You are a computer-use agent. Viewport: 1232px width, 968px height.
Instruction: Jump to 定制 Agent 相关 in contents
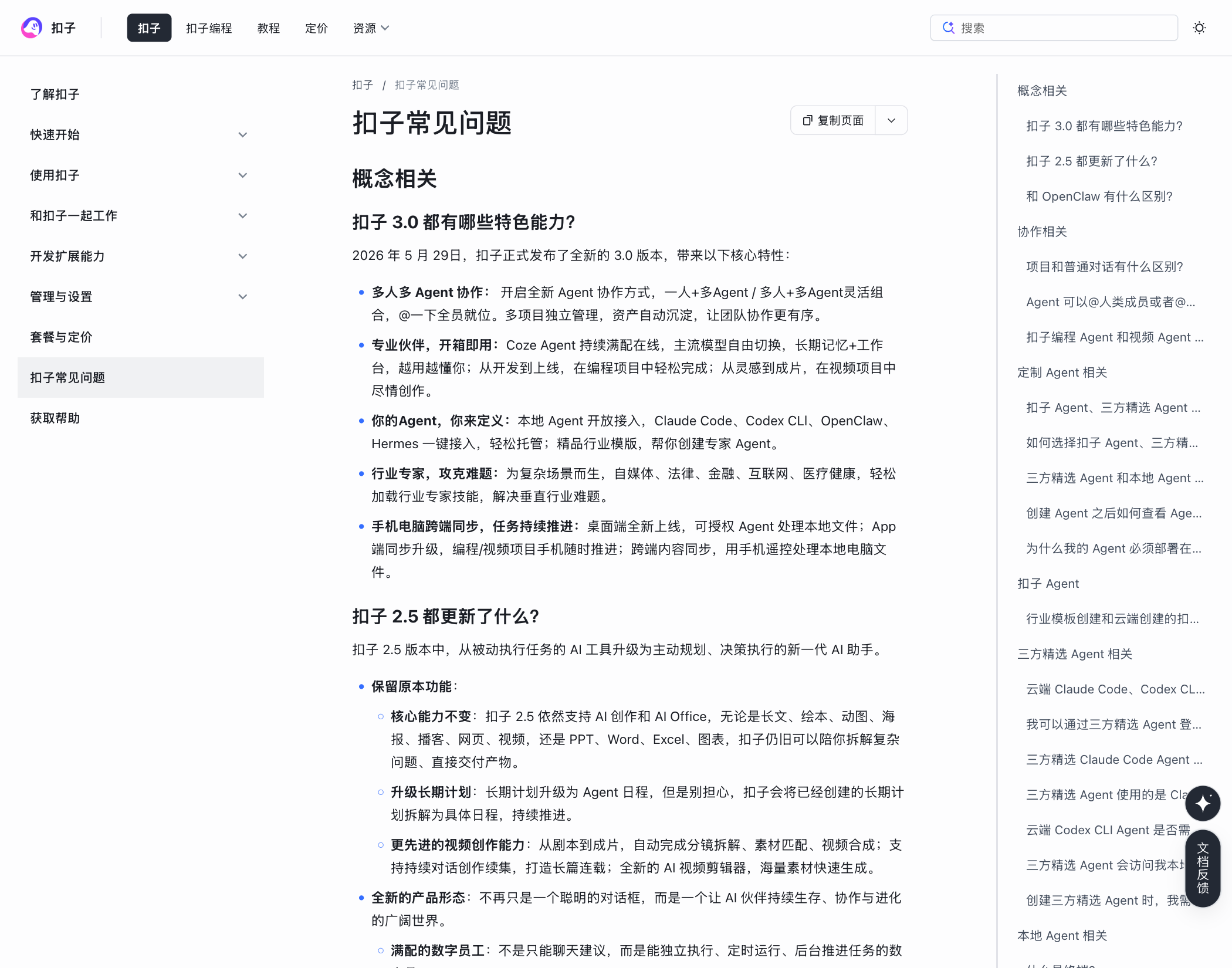(x=1062, y=373)
